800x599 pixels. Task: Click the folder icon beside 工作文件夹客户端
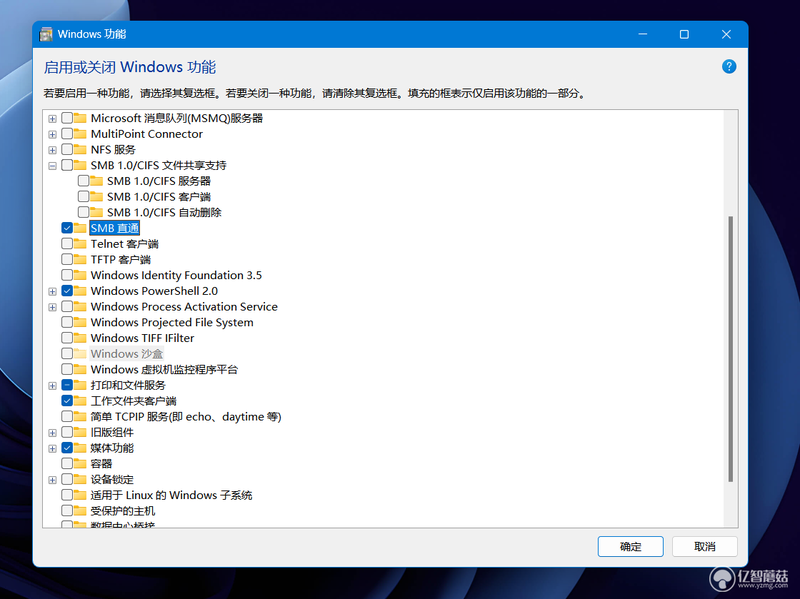pyautogui.click(x=80, y=401)
